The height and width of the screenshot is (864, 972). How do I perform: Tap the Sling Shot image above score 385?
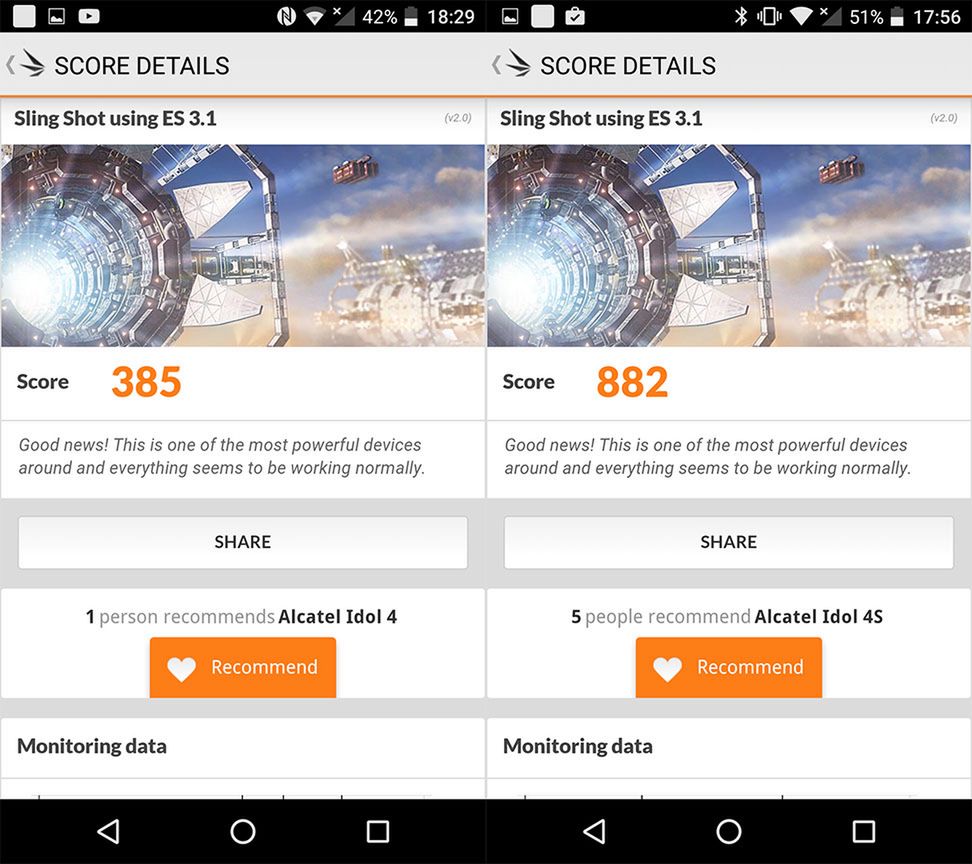point(243,245)
